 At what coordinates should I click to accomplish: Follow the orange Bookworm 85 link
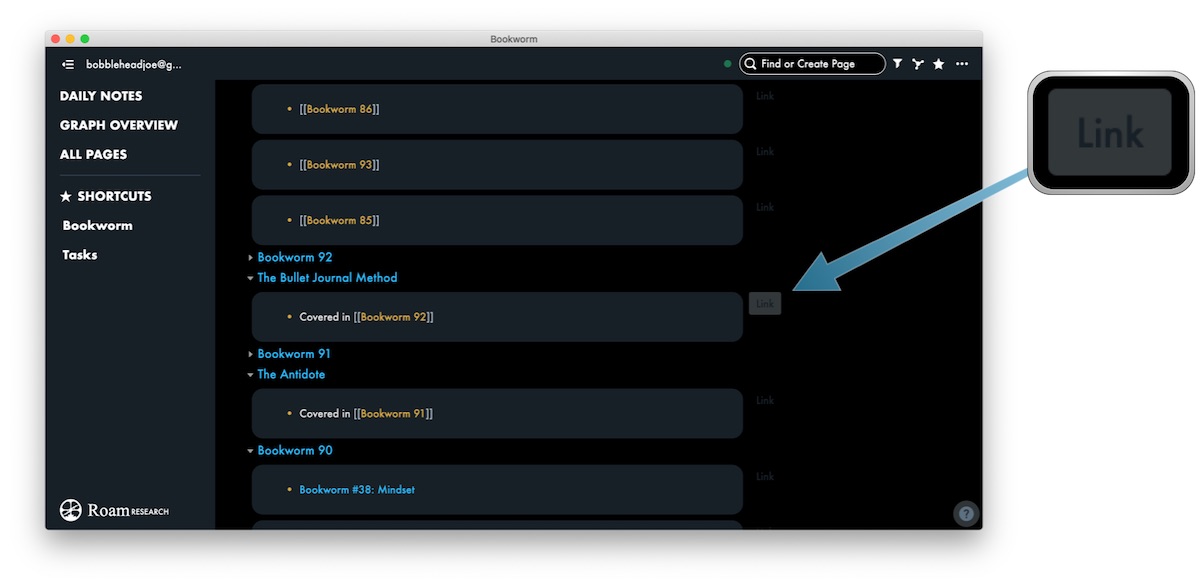339,221
